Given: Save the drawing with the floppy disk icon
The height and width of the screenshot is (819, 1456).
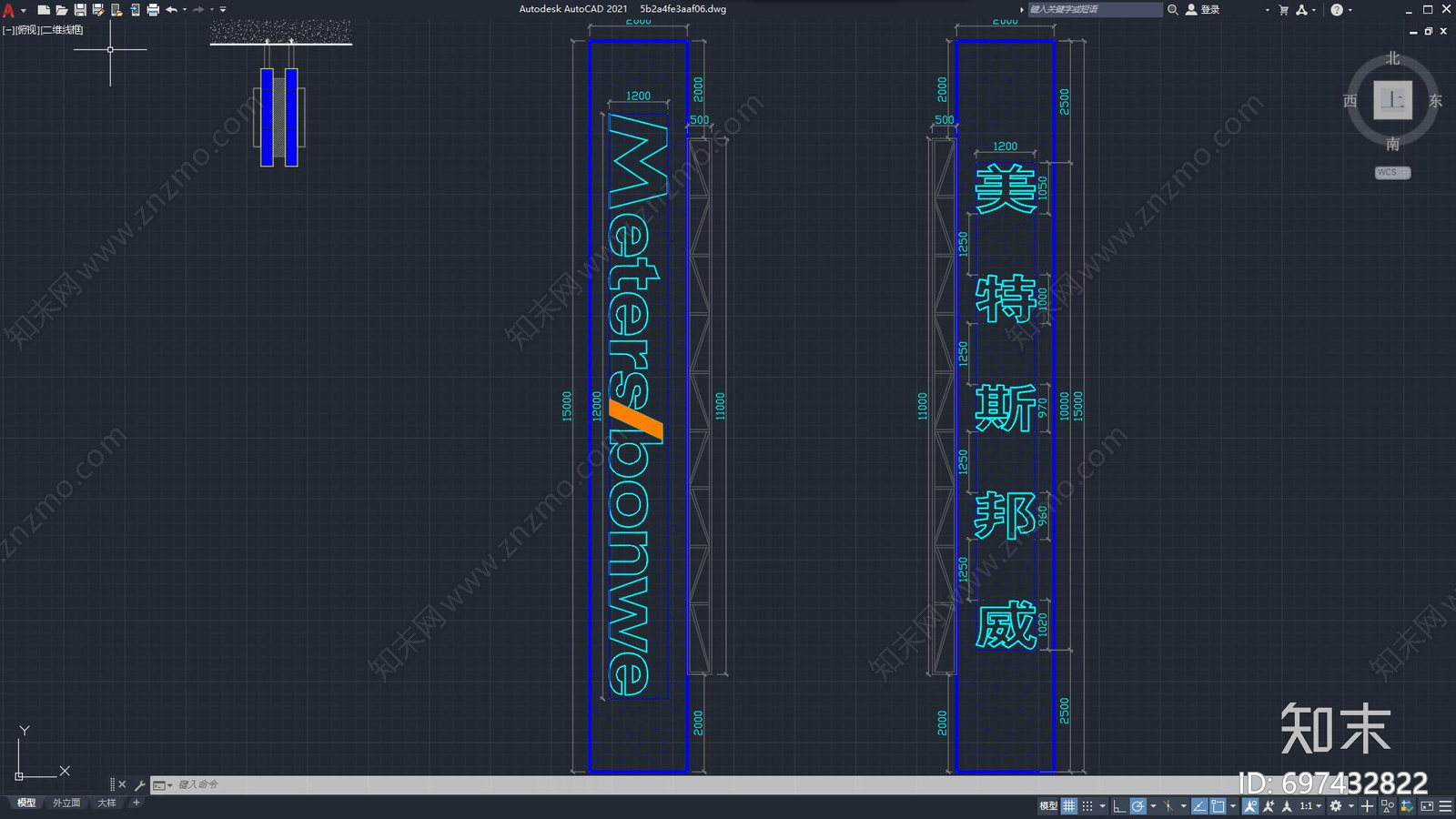Looking at the screenshot, I should [80, 10].
